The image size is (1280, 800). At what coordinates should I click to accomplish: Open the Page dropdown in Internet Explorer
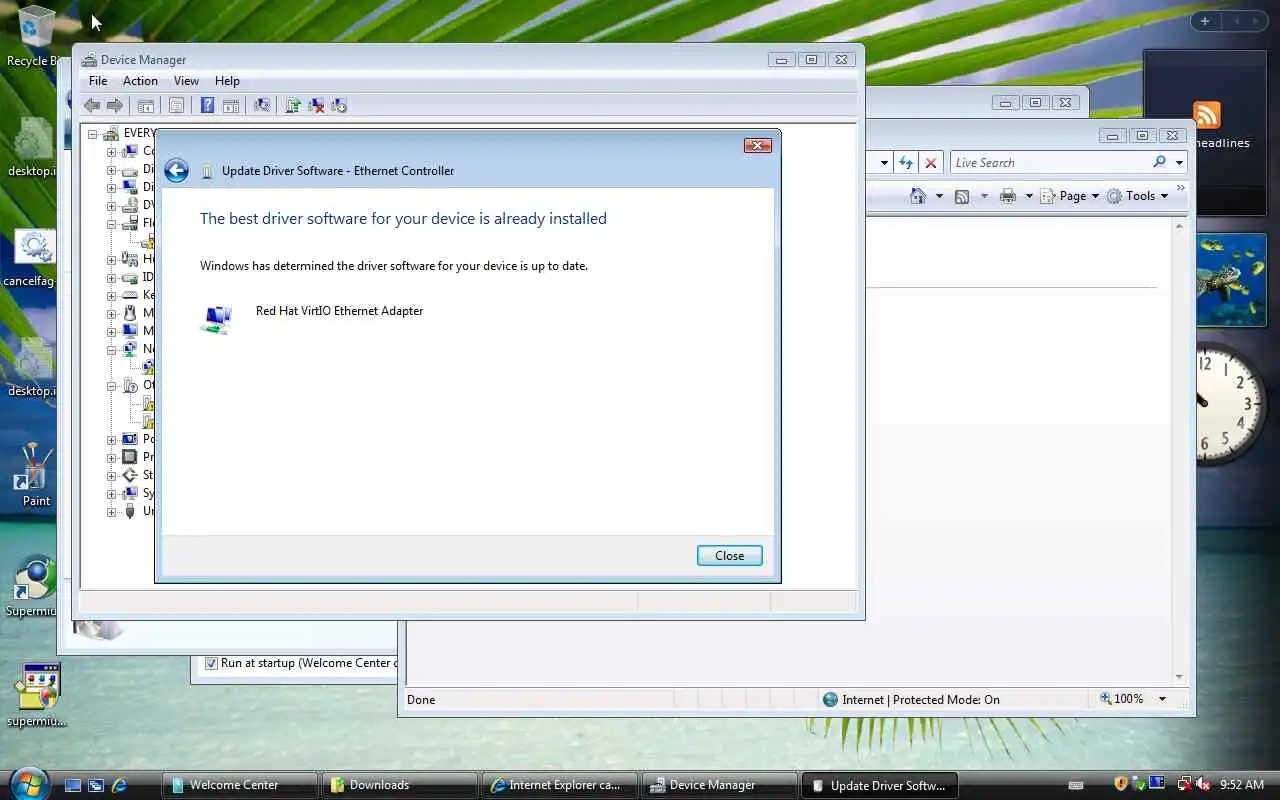pyautogui.click(x=1069, y=196)
